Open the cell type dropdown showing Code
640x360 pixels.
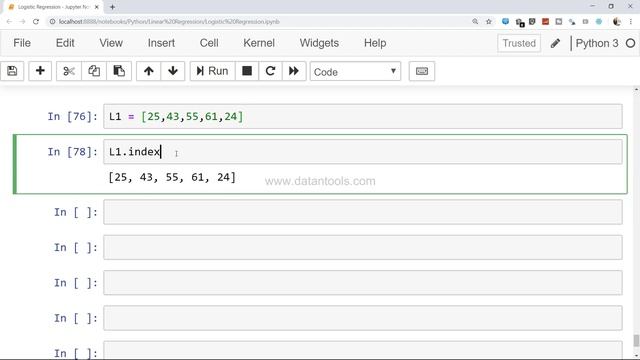(355, 71)
